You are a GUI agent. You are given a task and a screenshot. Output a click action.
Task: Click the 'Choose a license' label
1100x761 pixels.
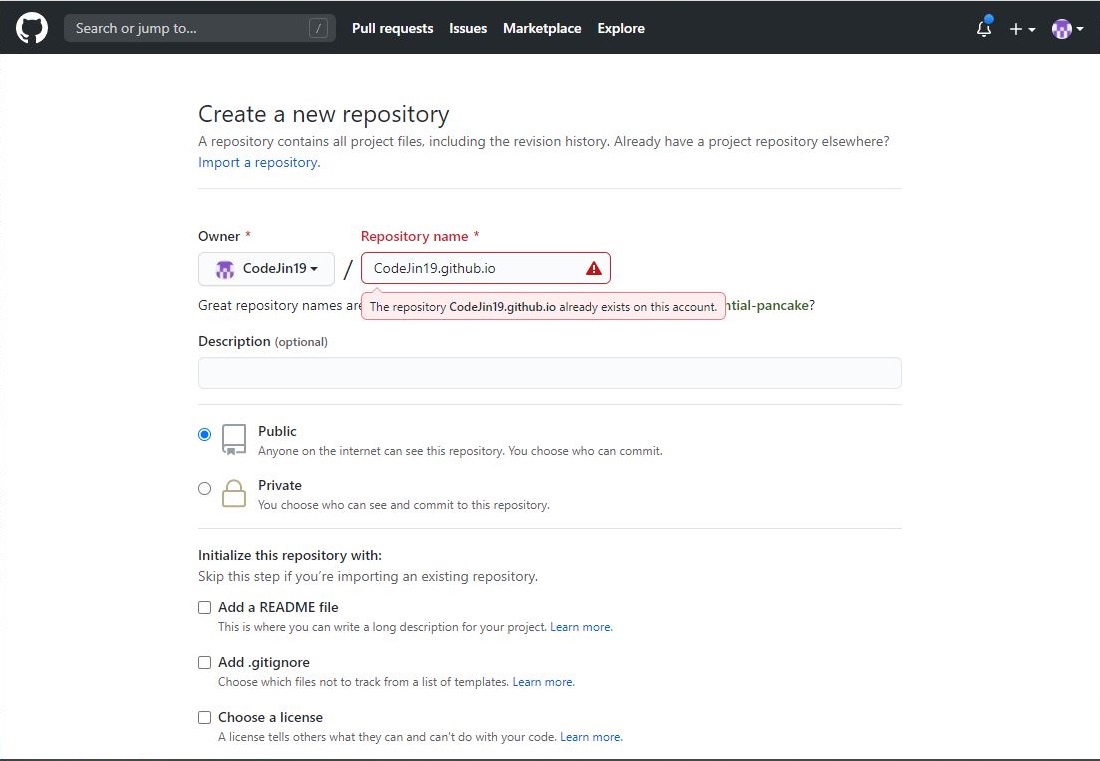270,717
